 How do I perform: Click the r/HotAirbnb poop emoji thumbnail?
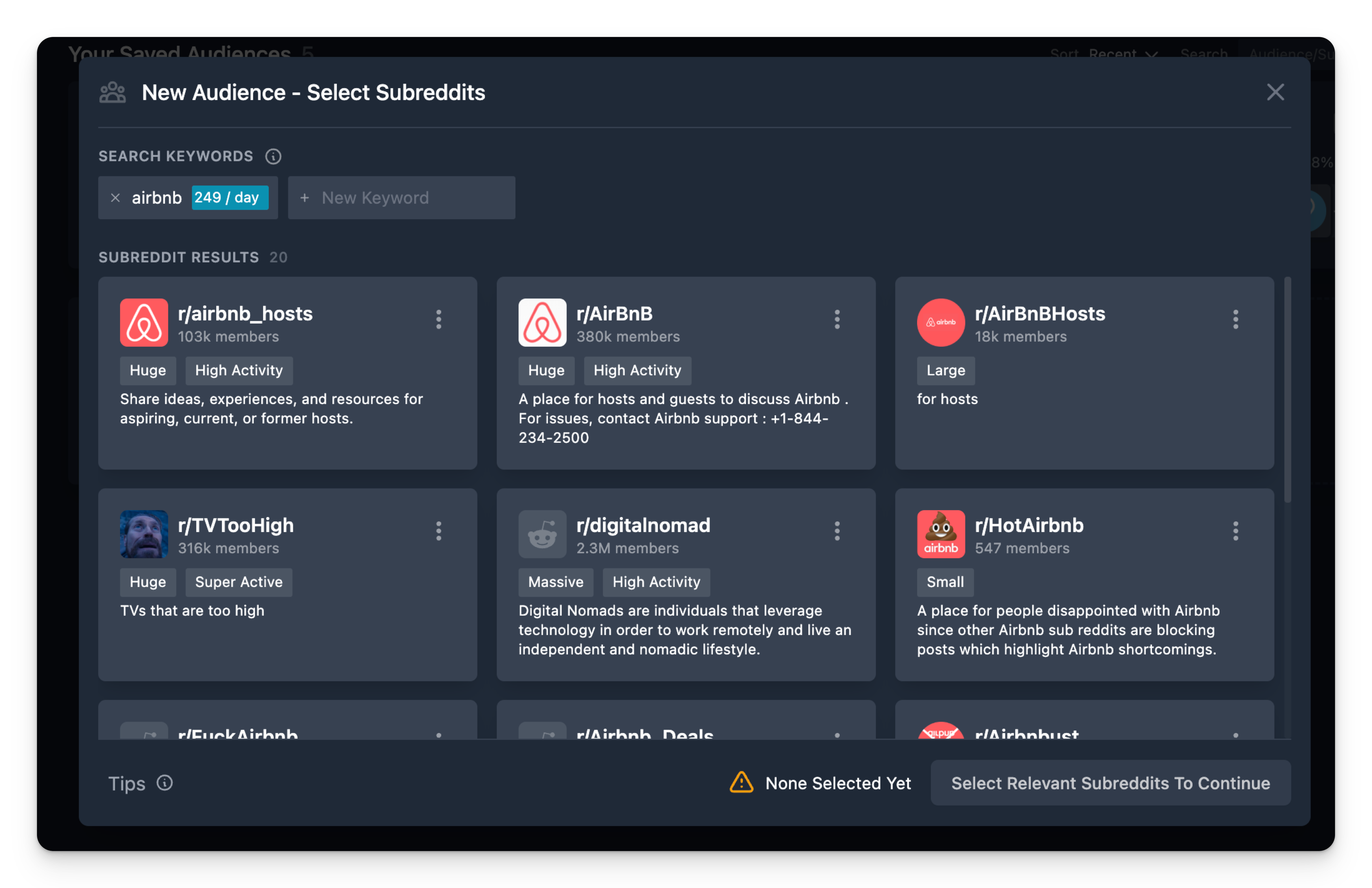(x=941, y=534)
